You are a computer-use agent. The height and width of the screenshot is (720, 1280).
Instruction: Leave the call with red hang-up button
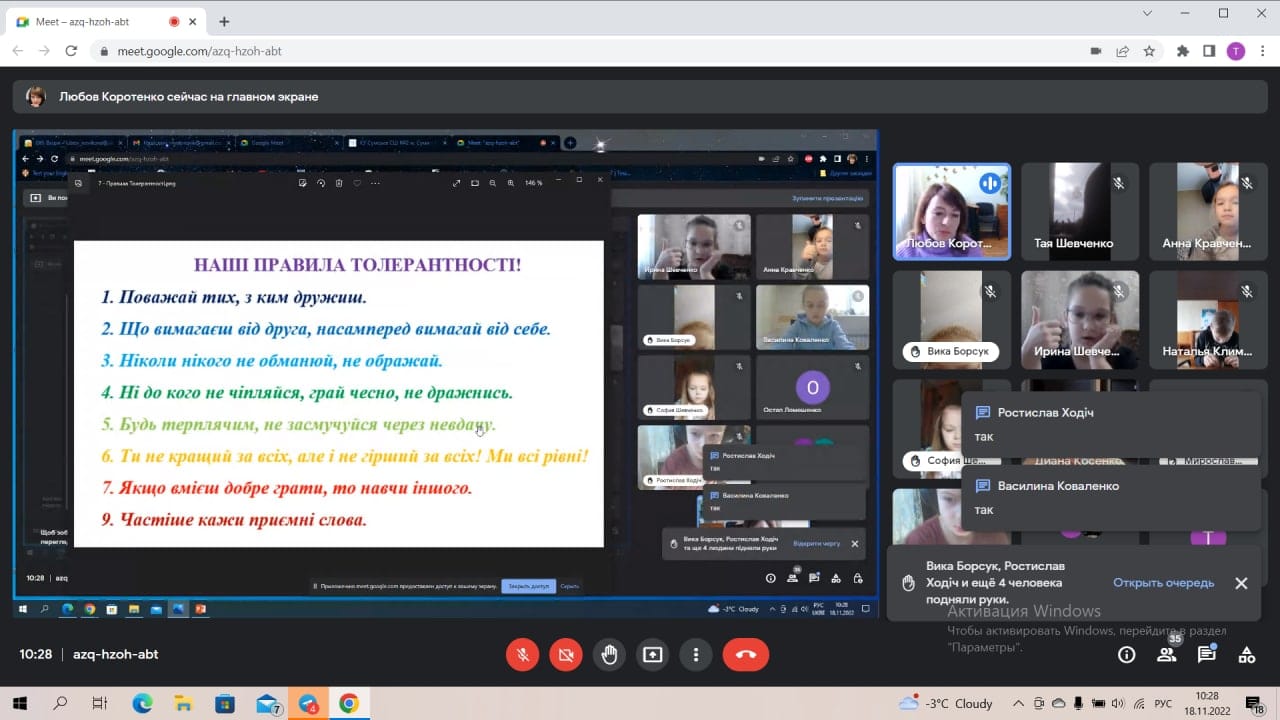point(745,654)
